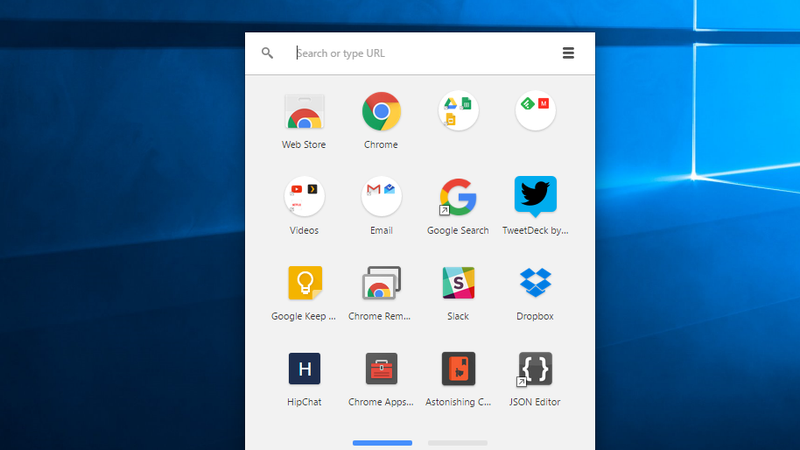Open the folder with Feedly and red M icon

click(535, 111)
